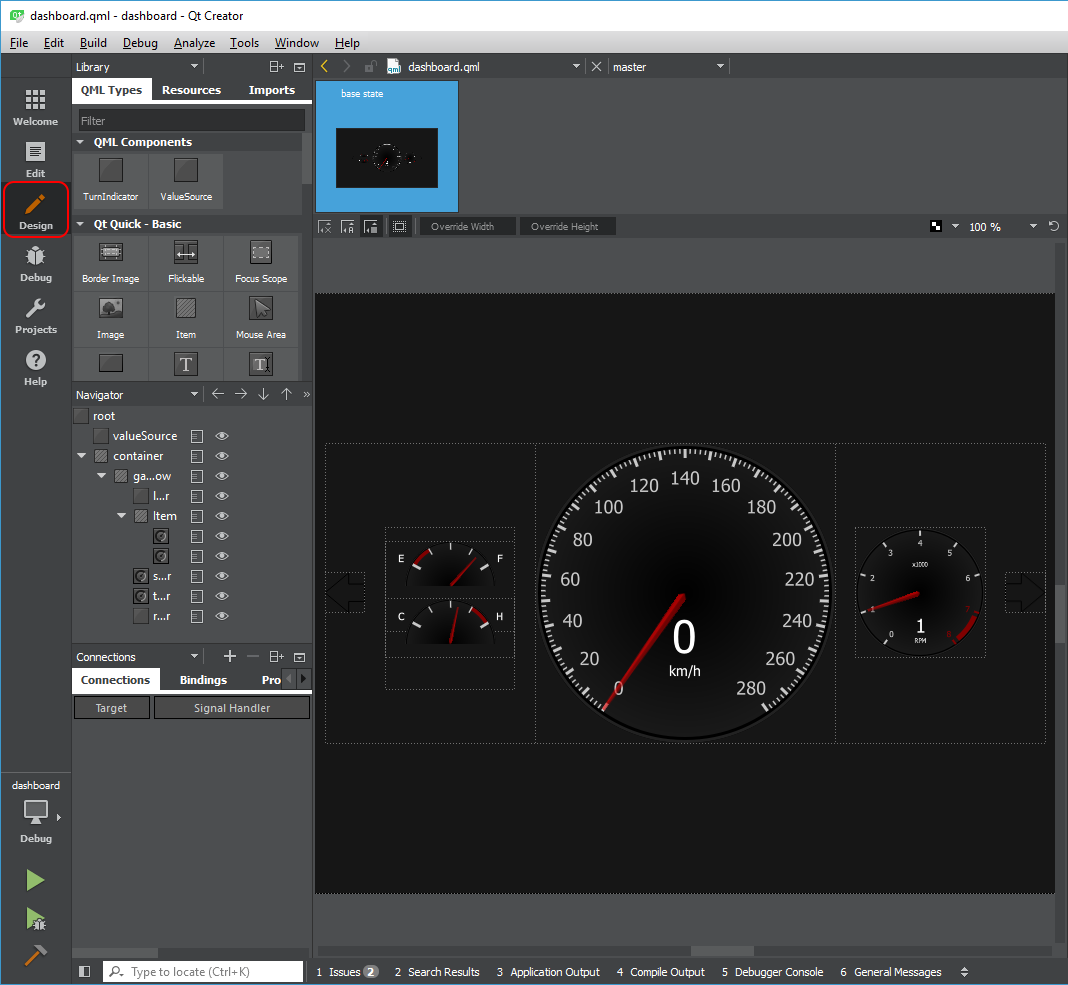This screenshot has height=985, width=1068.
Task: Open Debug mode in sidebar
Action: point(36,263)
